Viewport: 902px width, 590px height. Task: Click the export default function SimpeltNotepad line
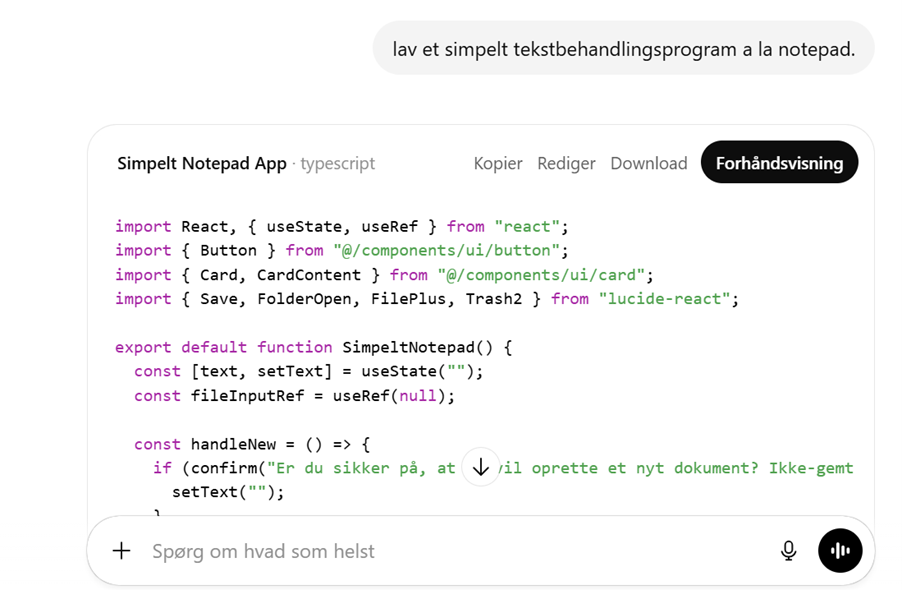(x=313, y=347)
